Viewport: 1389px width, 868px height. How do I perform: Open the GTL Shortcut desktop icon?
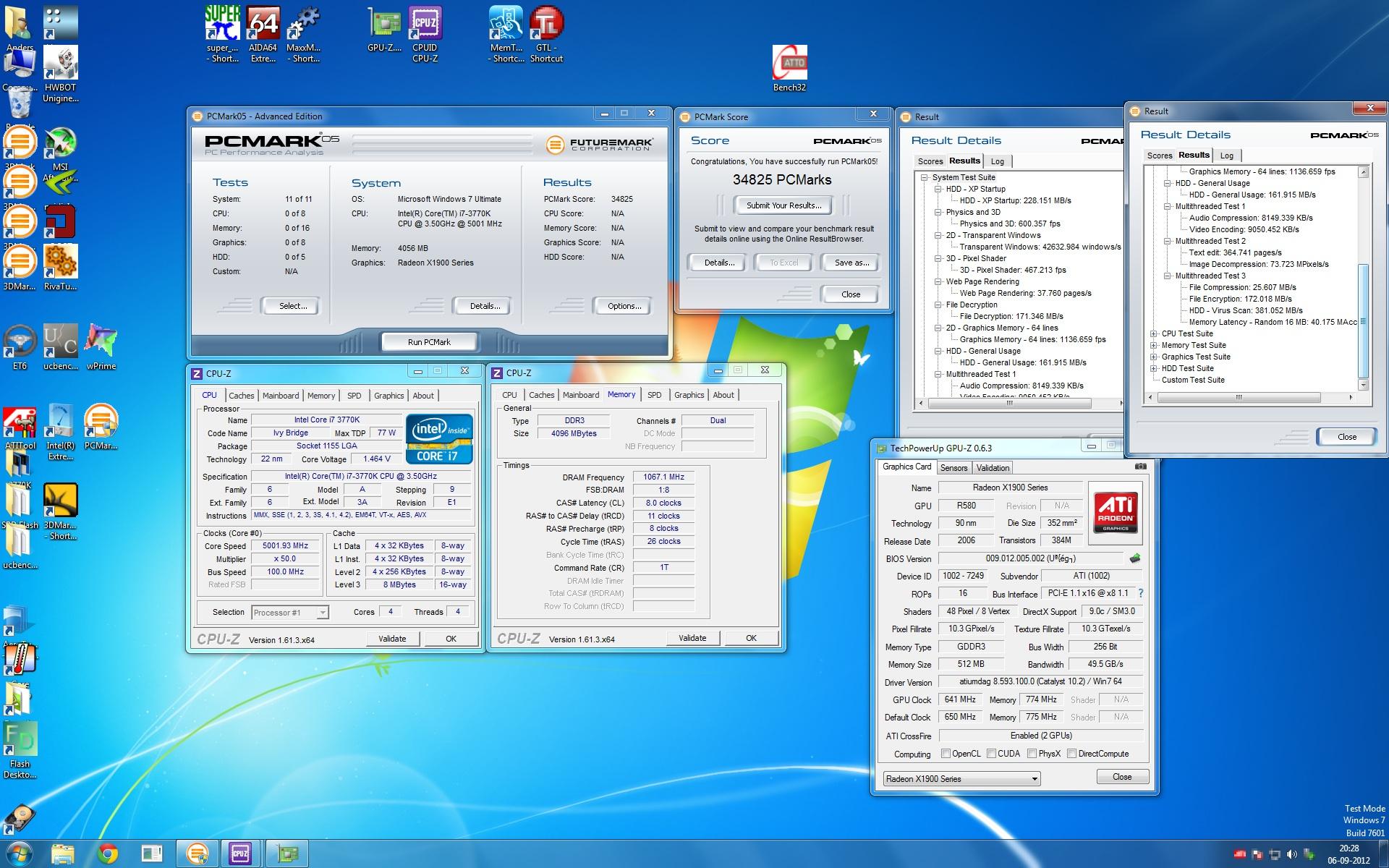[x=546, y=33]
